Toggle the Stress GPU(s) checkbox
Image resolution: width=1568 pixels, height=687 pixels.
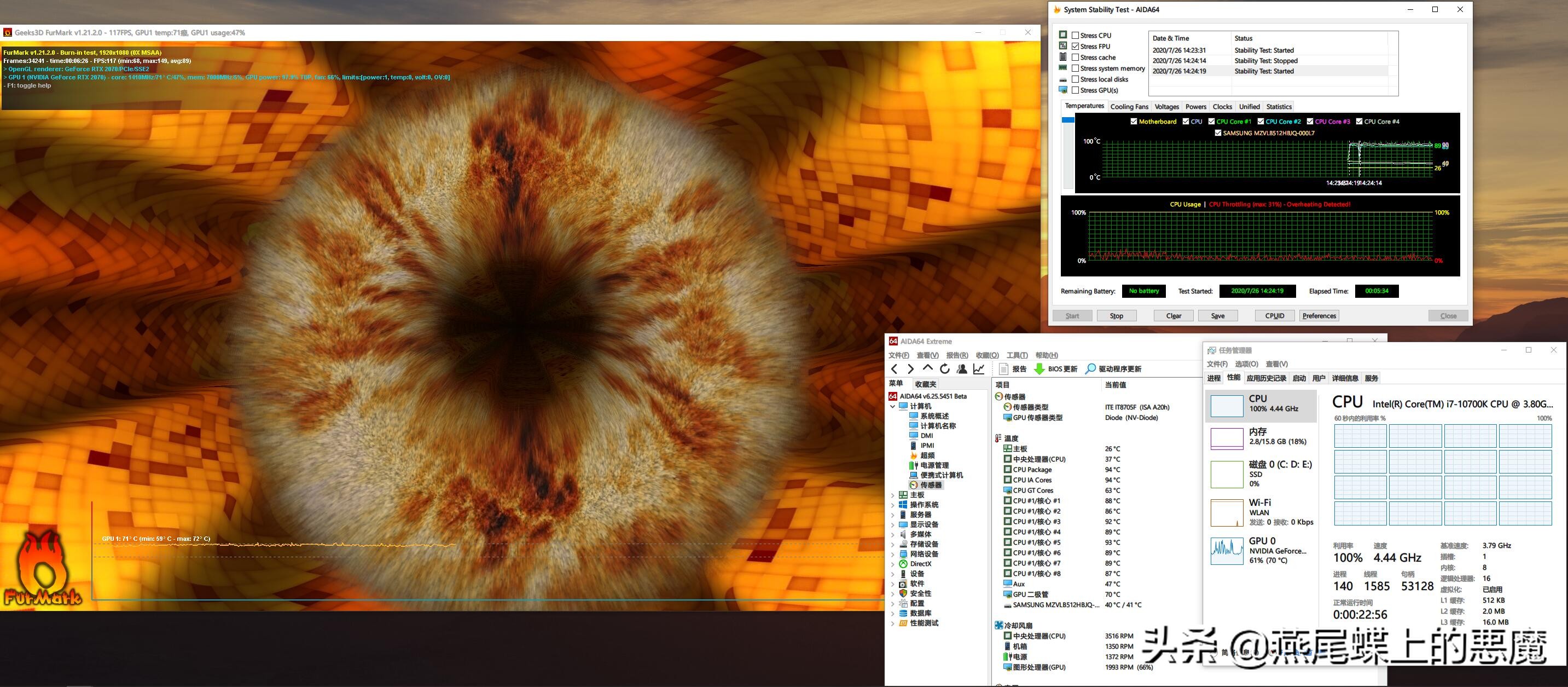tap(1076, 90)
